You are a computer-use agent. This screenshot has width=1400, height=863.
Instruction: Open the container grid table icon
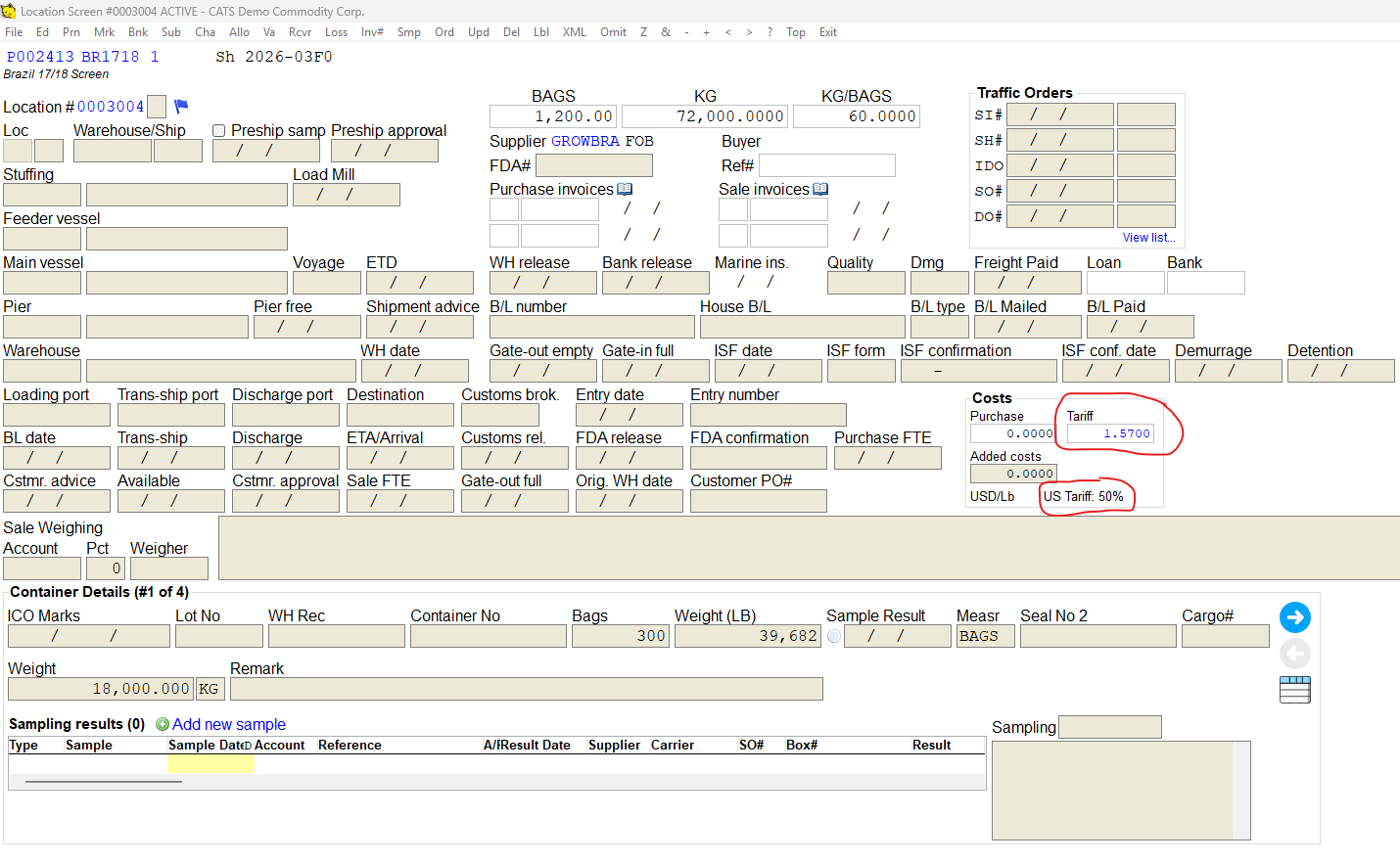point(1294,690)
